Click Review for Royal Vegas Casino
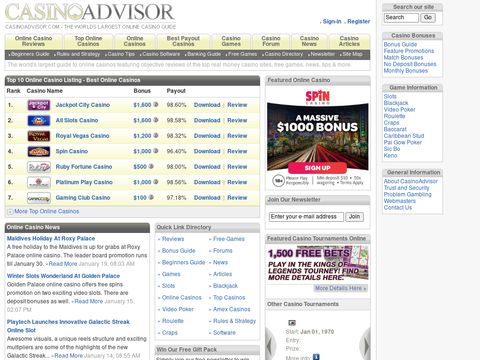This screenshot has width=480, height=360. 237,136
